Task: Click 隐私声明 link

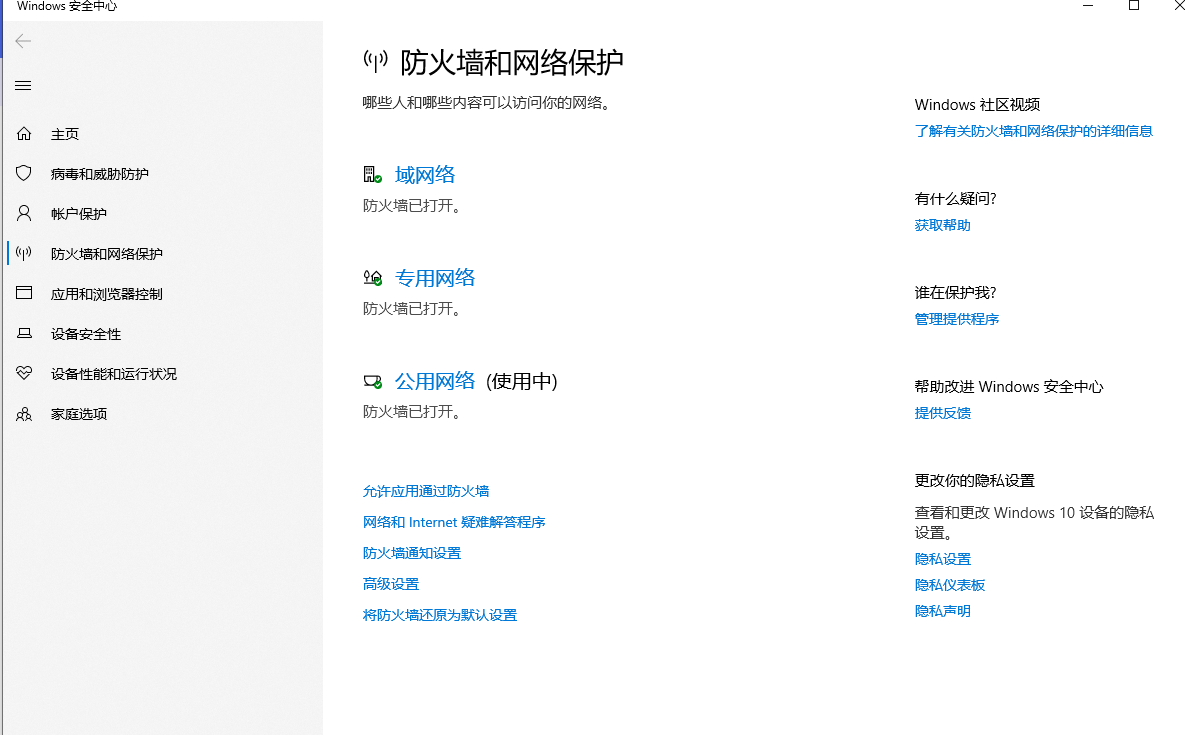Action: click(943, 611)
